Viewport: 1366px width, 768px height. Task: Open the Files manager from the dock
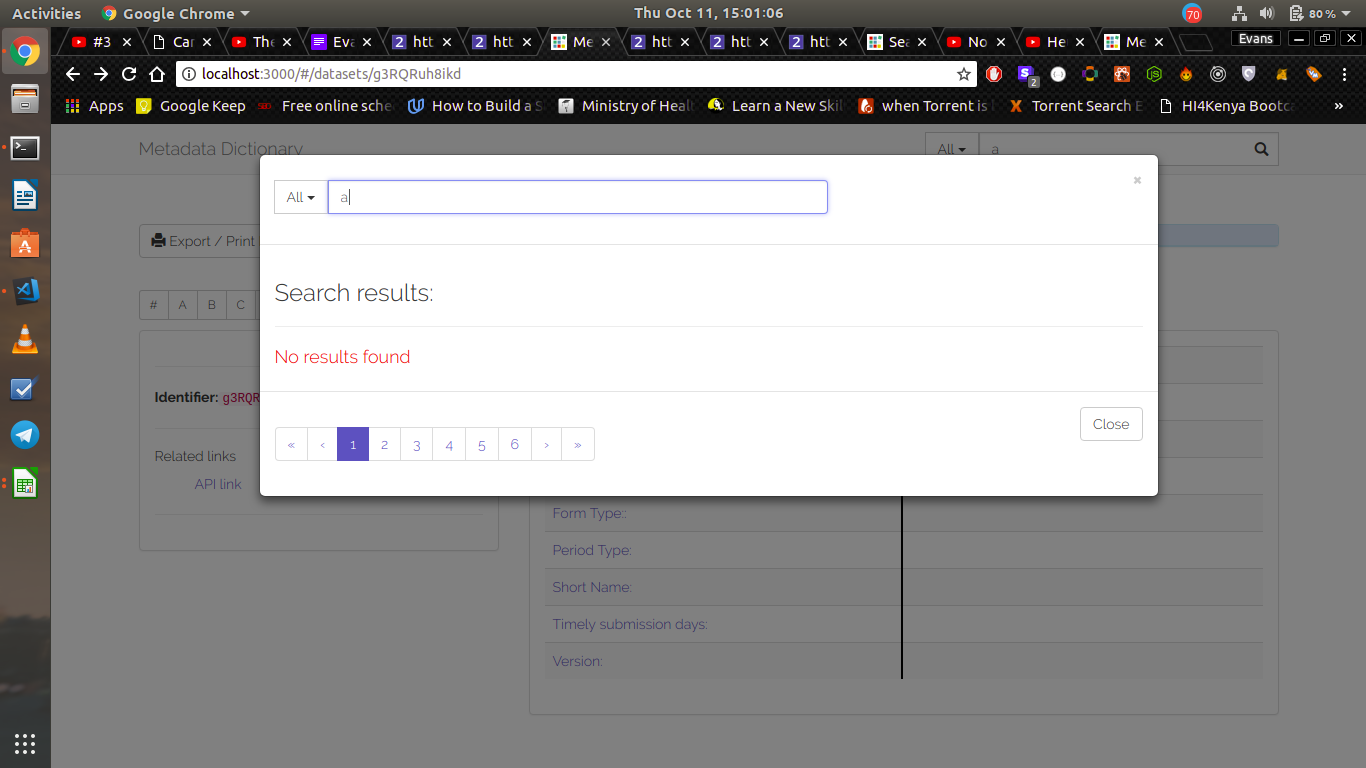point(25,99)
